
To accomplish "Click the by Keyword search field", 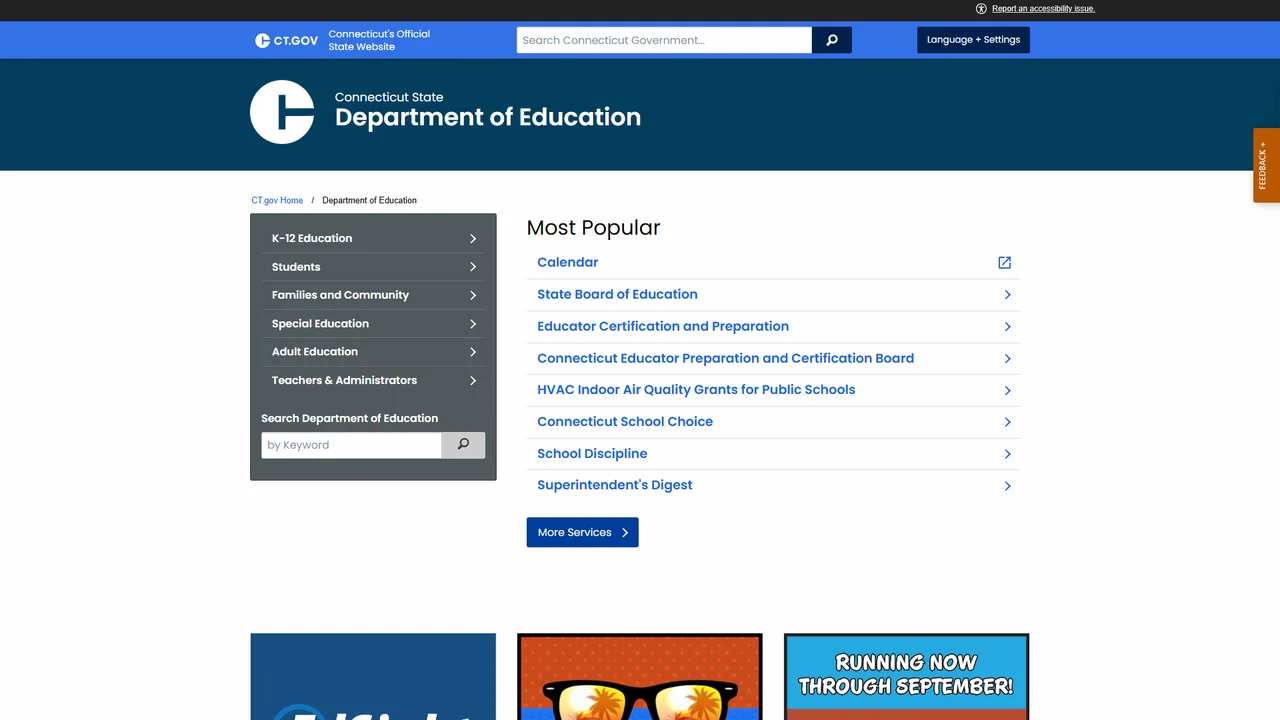I will pyautogui.click(x=351, y=445).
